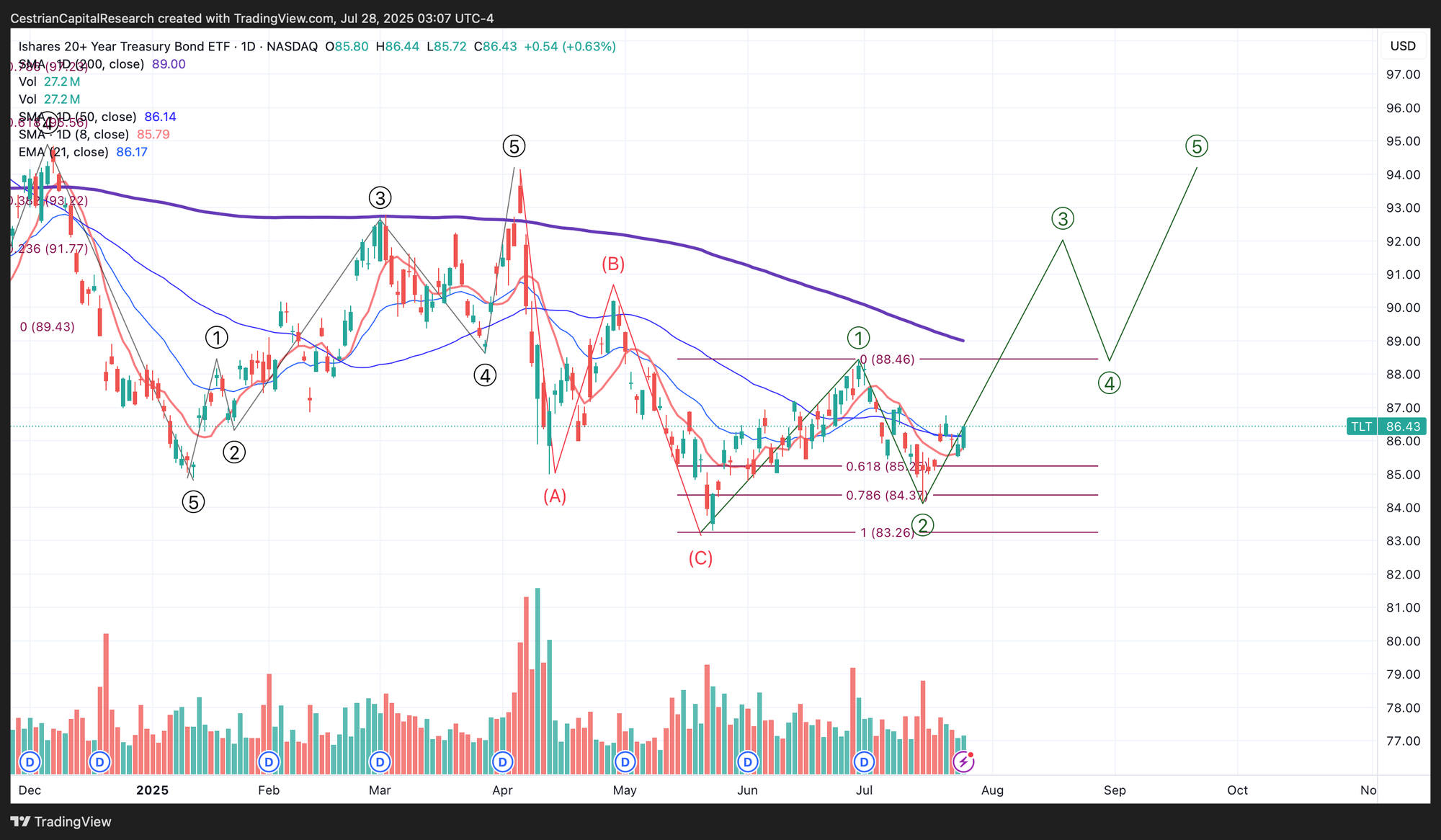Click the purple lightning event icon
The height and width of the screenshot is (840, 1441).
pyautogui.click(x=963, y=761)
